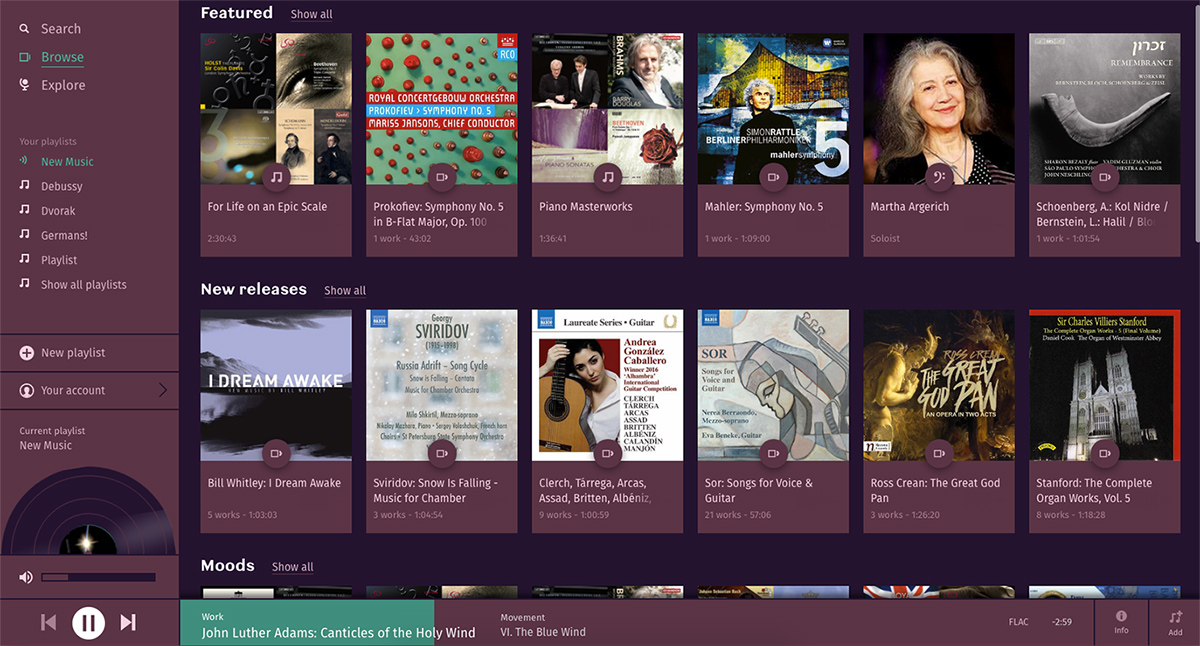Add current track to a playlist

pyautogui.click(x=1175, y=623)
